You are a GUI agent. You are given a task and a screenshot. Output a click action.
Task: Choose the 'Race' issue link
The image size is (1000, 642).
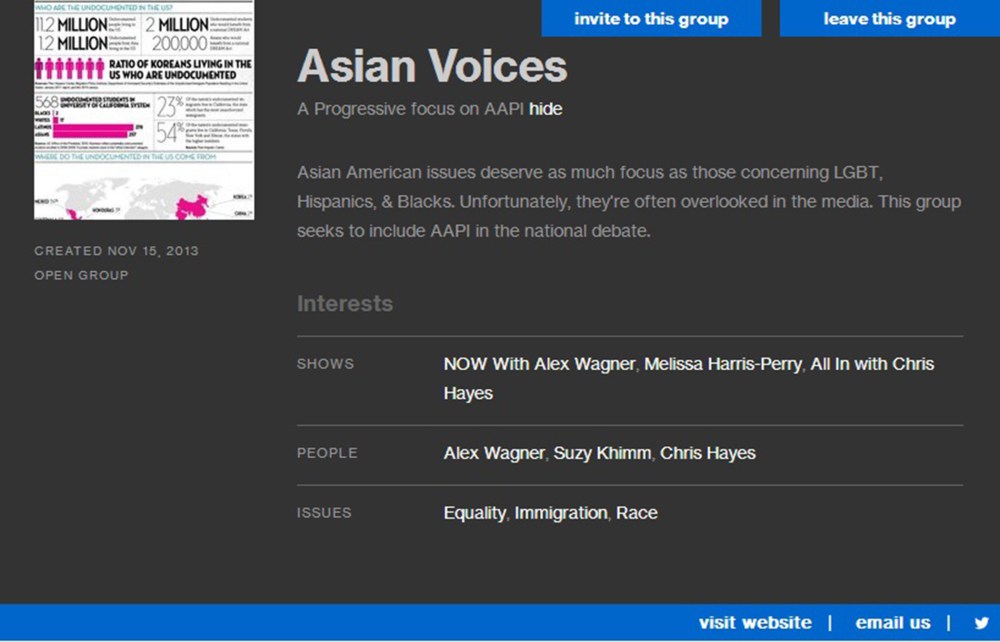[636, 513]
